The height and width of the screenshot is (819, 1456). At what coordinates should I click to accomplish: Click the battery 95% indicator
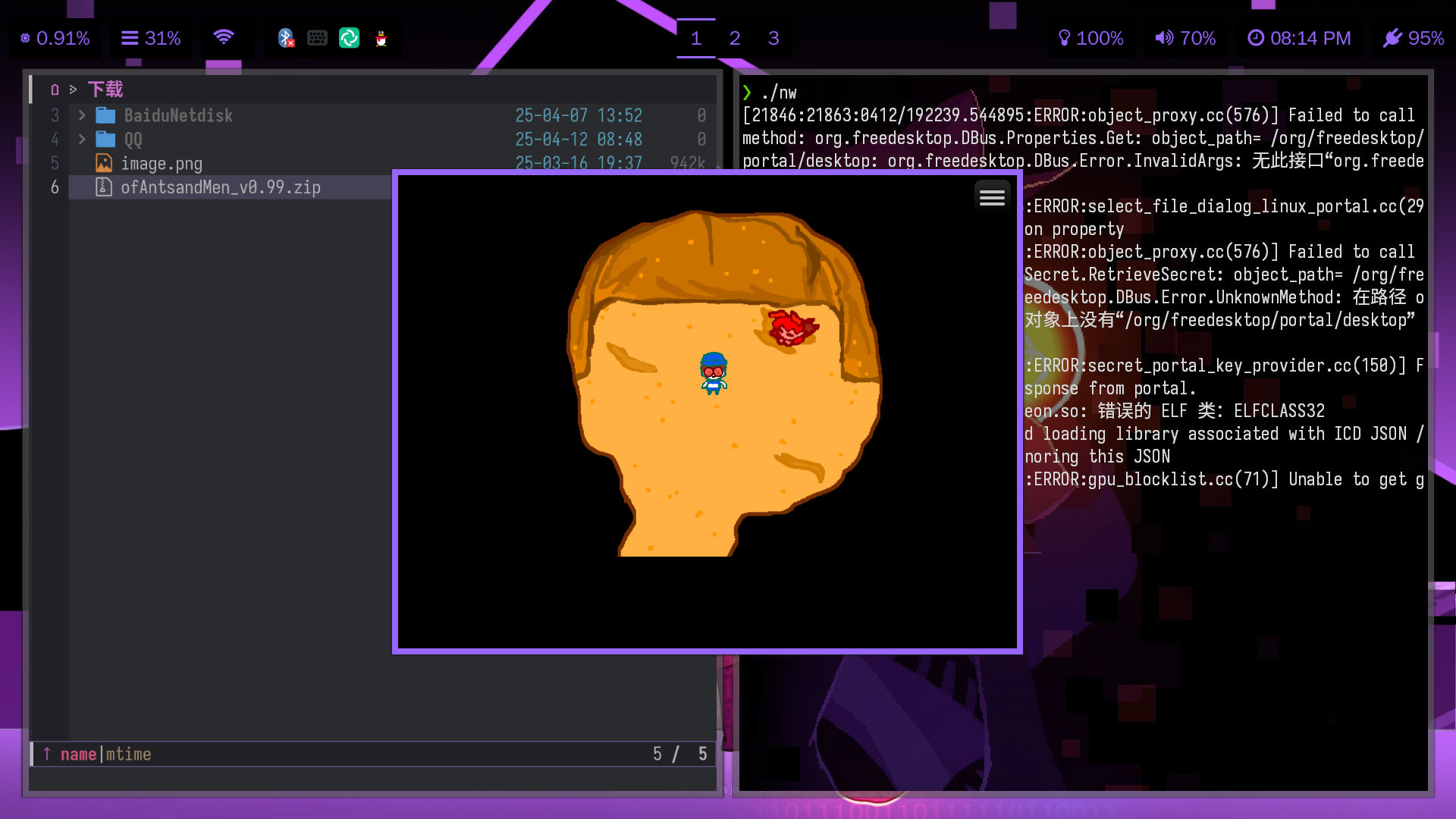click(x=1414, y=38)
